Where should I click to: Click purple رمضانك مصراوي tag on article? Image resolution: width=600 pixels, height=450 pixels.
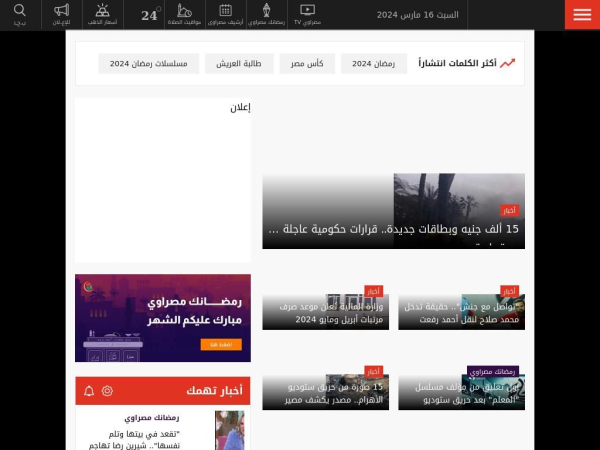tap(493, 371)
